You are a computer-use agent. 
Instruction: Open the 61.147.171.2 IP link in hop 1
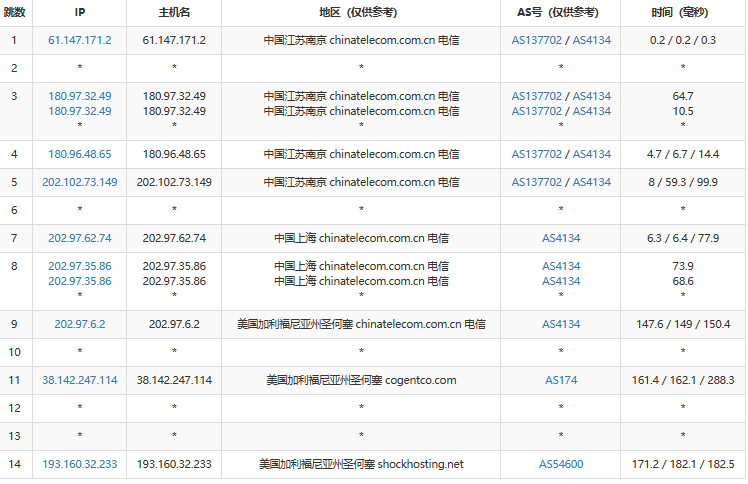(x=80, y=40)
